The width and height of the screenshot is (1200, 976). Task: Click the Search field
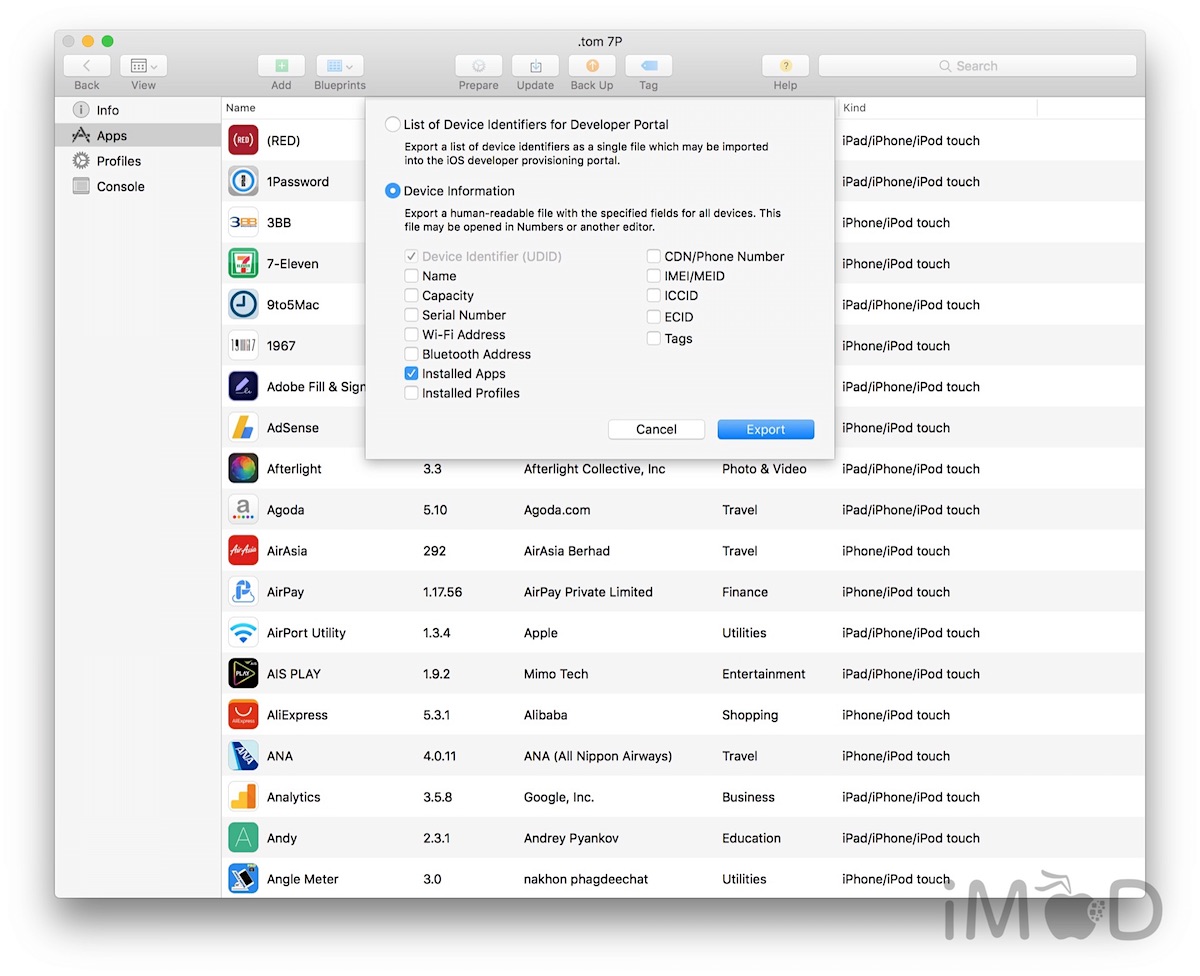[976, 66]
